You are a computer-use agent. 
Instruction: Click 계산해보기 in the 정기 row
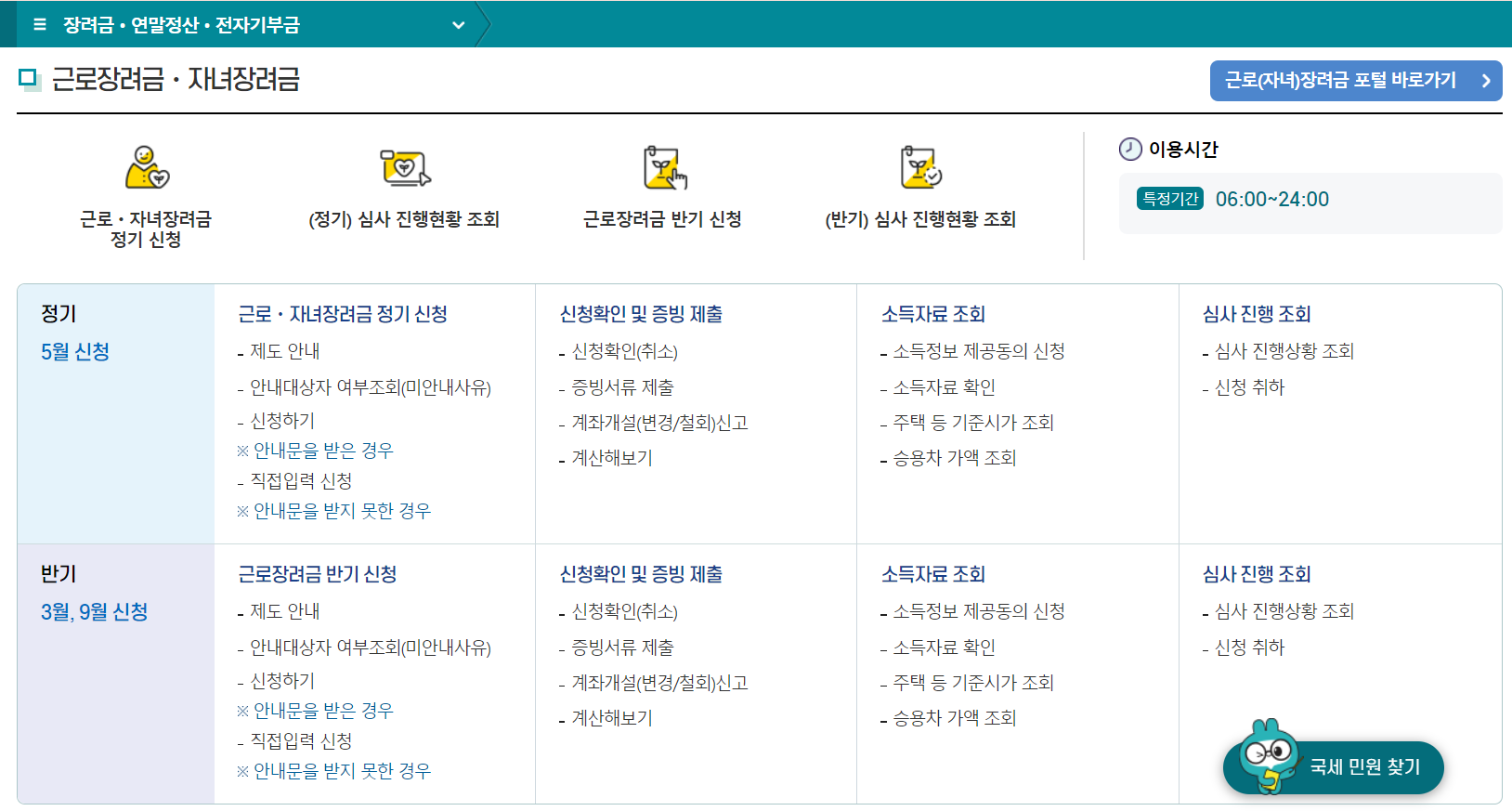[612, 458]
